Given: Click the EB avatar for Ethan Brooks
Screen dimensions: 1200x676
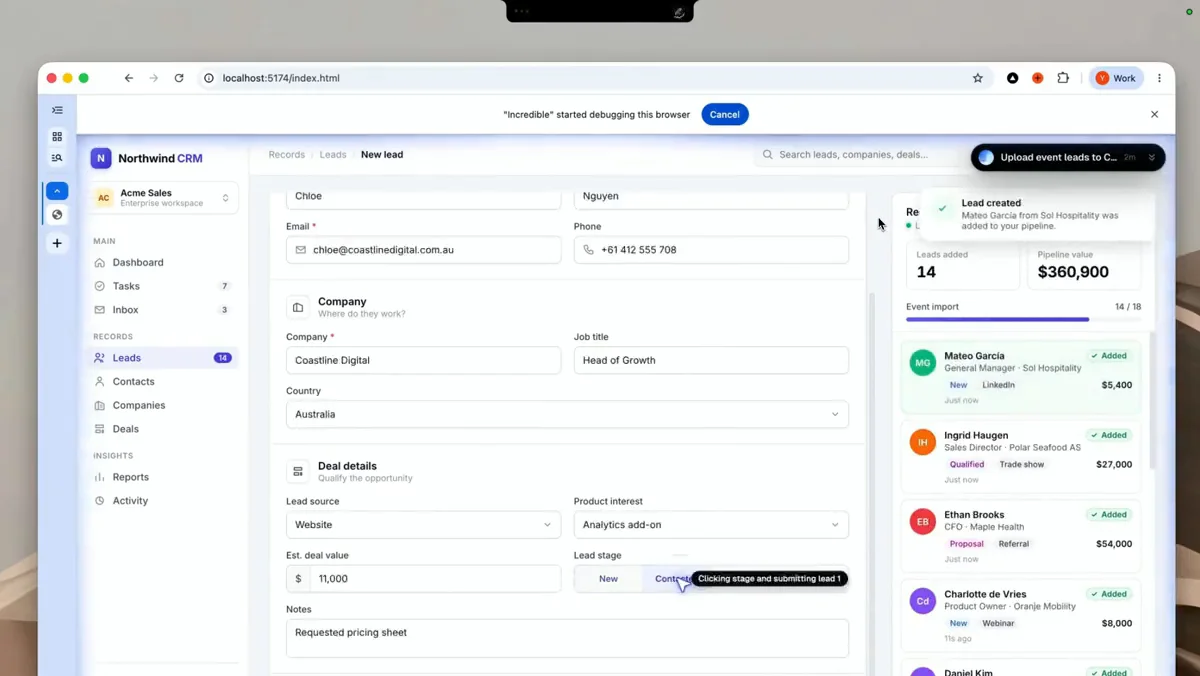Looking at the screenshot, I should [x=923, y=521].
